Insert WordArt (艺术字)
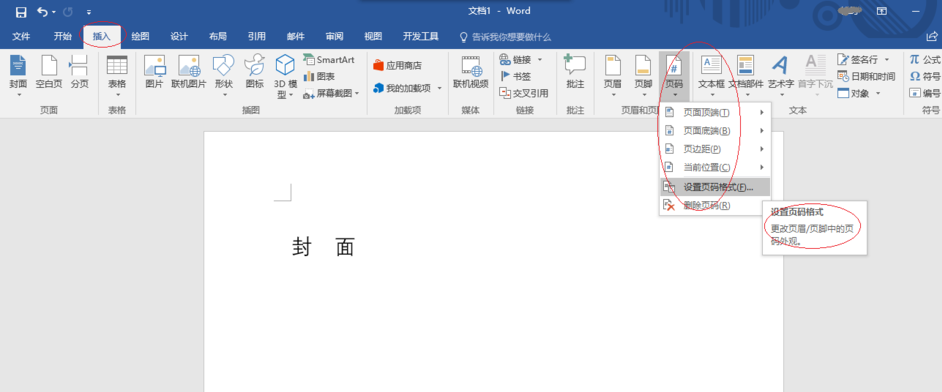942x392 pixels. [781, 76]
